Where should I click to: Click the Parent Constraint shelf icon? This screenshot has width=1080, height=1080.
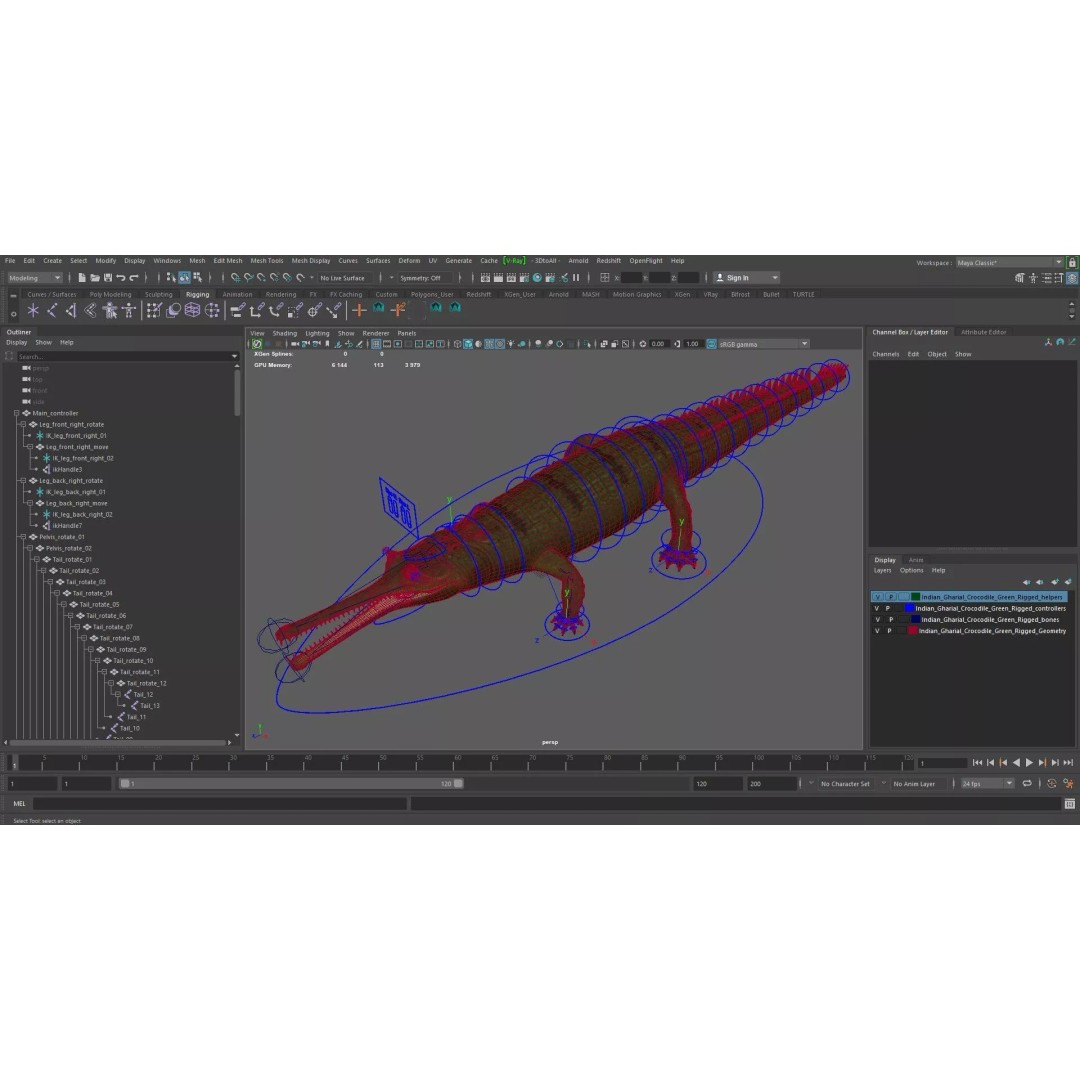click(x=237, y=311)
